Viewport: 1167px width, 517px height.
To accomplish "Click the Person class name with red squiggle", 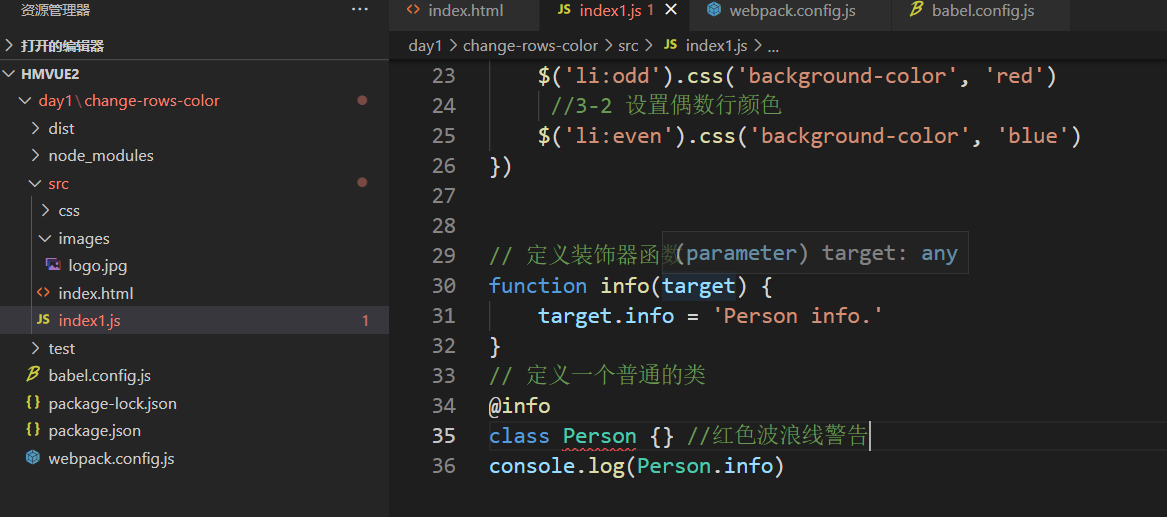I will [x=600, y=436].
